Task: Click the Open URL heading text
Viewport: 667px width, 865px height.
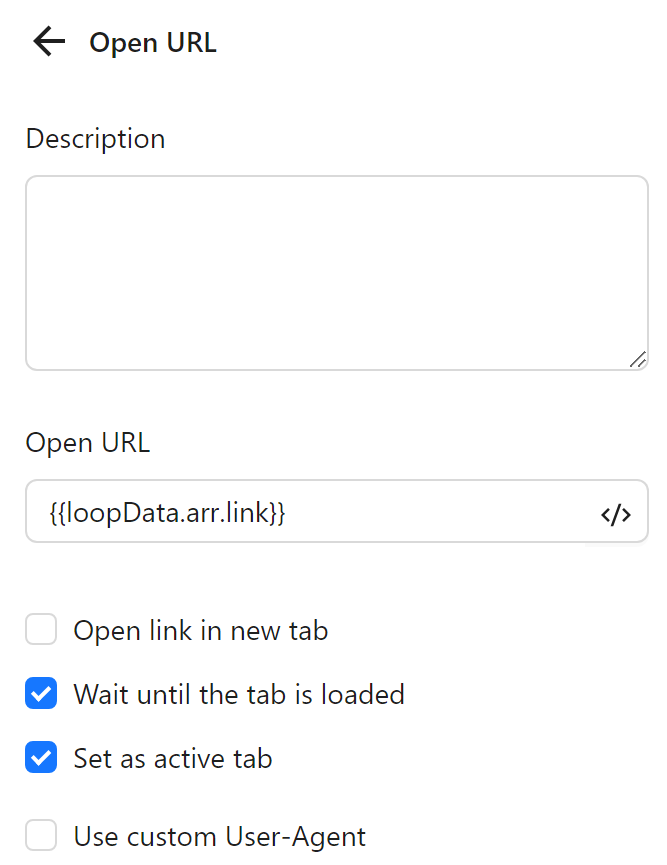Action: [x=152, y=42]
